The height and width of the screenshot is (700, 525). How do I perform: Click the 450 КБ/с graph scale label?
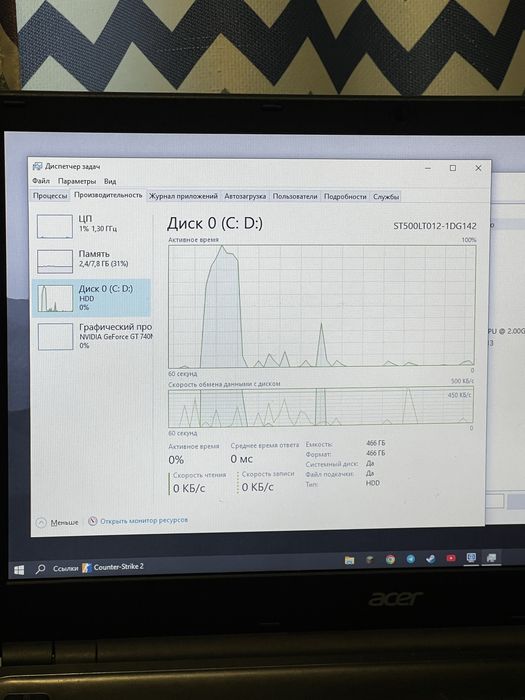click(459, 395)
